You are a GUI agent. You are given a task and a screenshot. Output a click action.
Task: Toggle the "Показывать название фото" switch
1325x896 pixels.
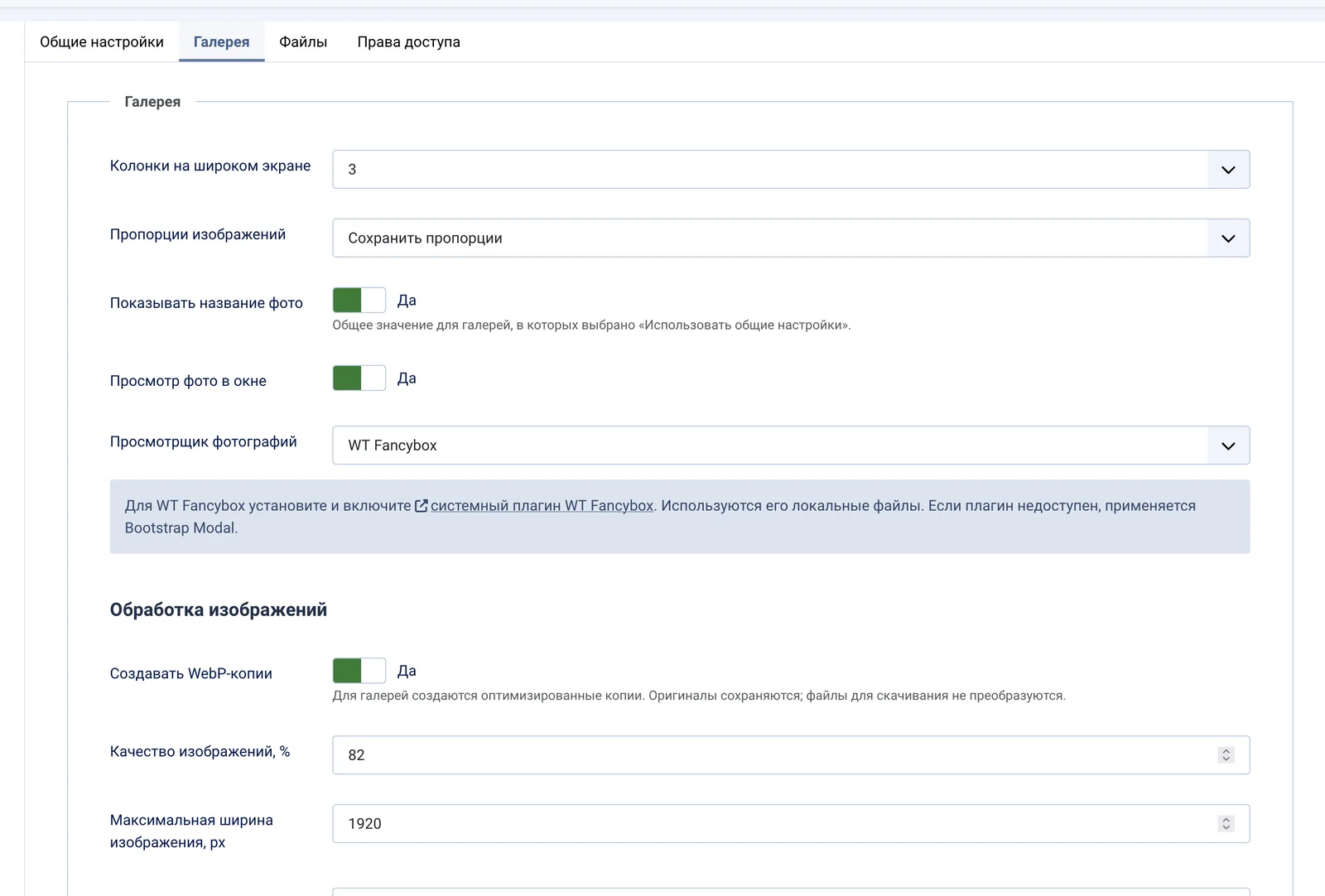[359, 301]
